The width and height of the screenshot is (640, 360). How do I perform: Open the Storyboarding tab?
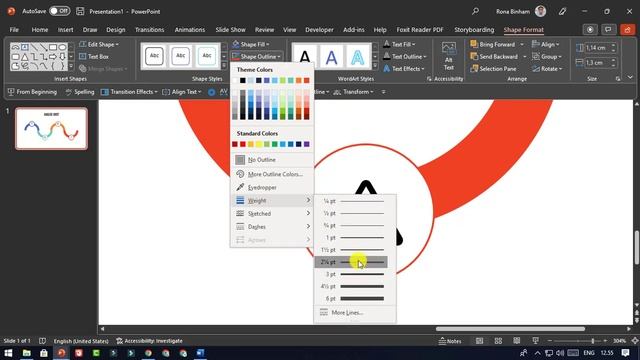coord(474,30)
